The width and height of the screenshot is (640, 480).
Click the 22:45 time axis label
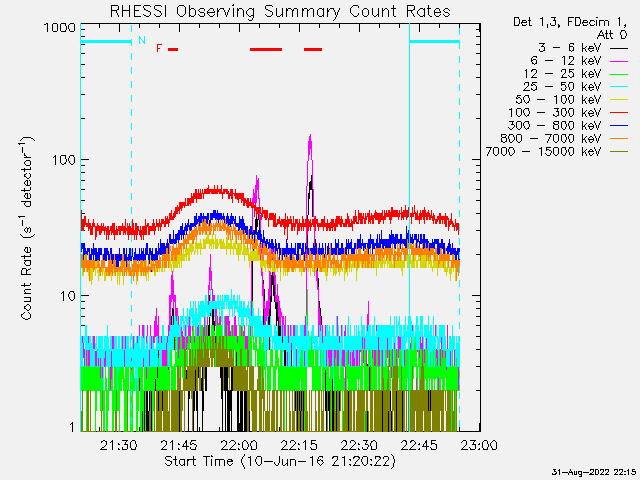pyautogui.click(x=419, y=445)
